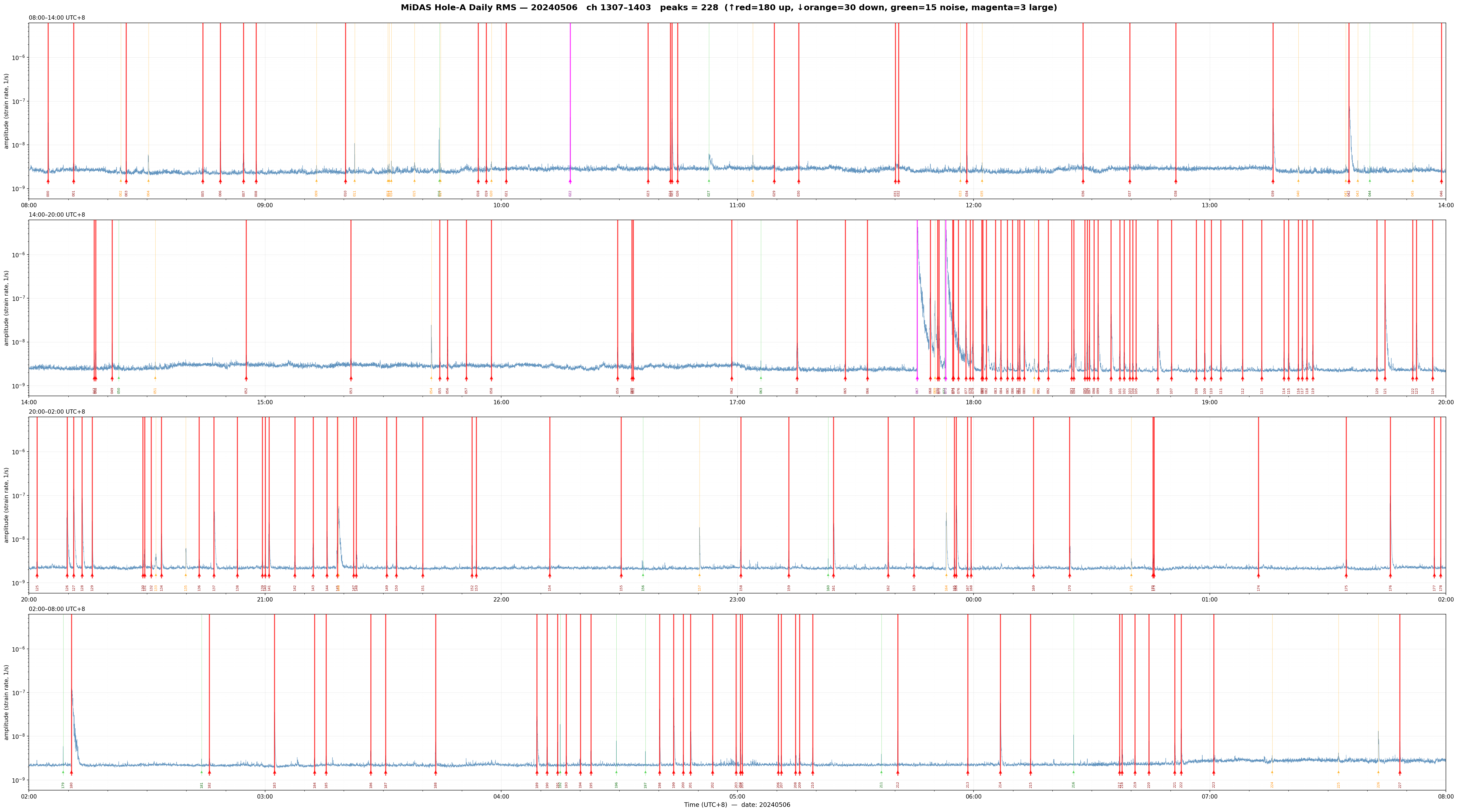
Task: Click the 23:00 time tick label
Action: pyautogui.click(x=737, y=599)
